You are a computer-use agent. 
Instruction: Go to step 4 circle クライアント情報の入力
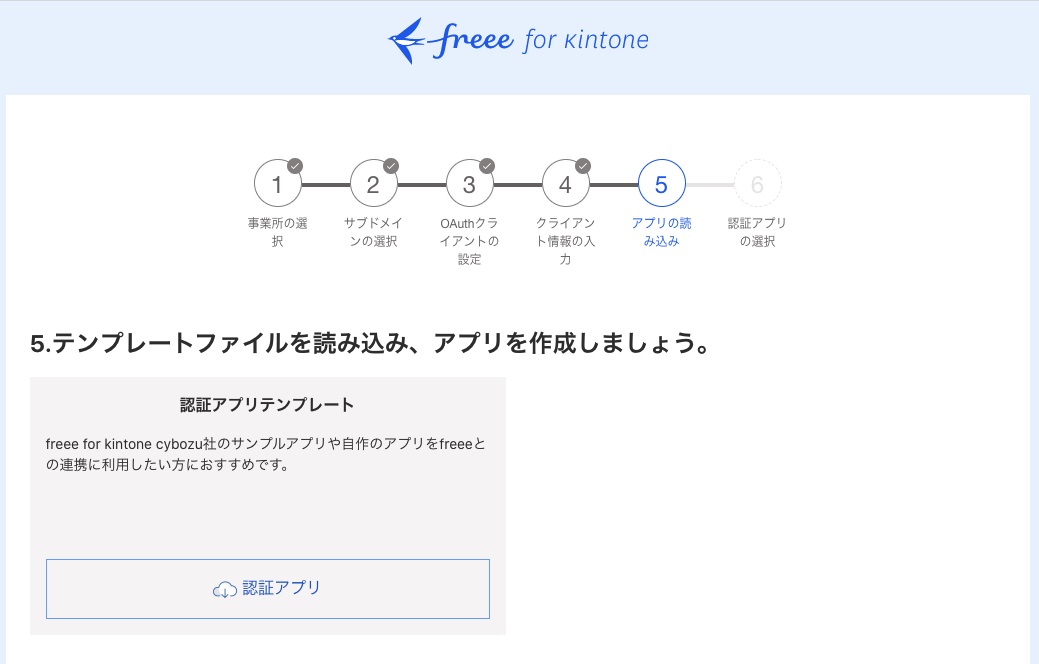566,184
